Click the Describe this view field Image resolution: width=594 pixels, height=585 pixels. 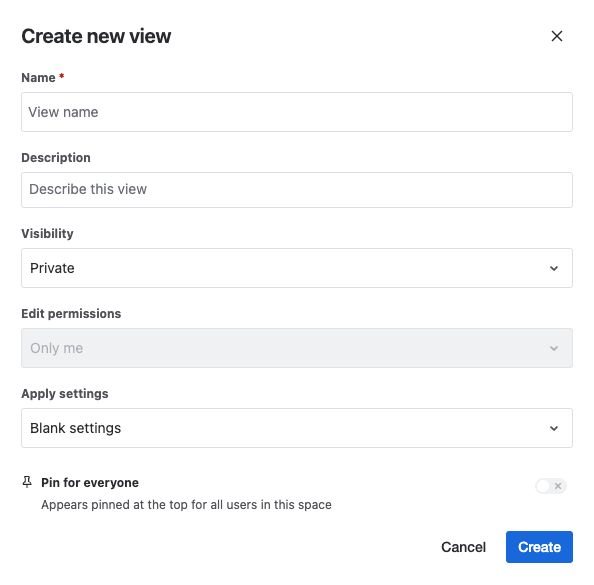[x=297, y=190]
